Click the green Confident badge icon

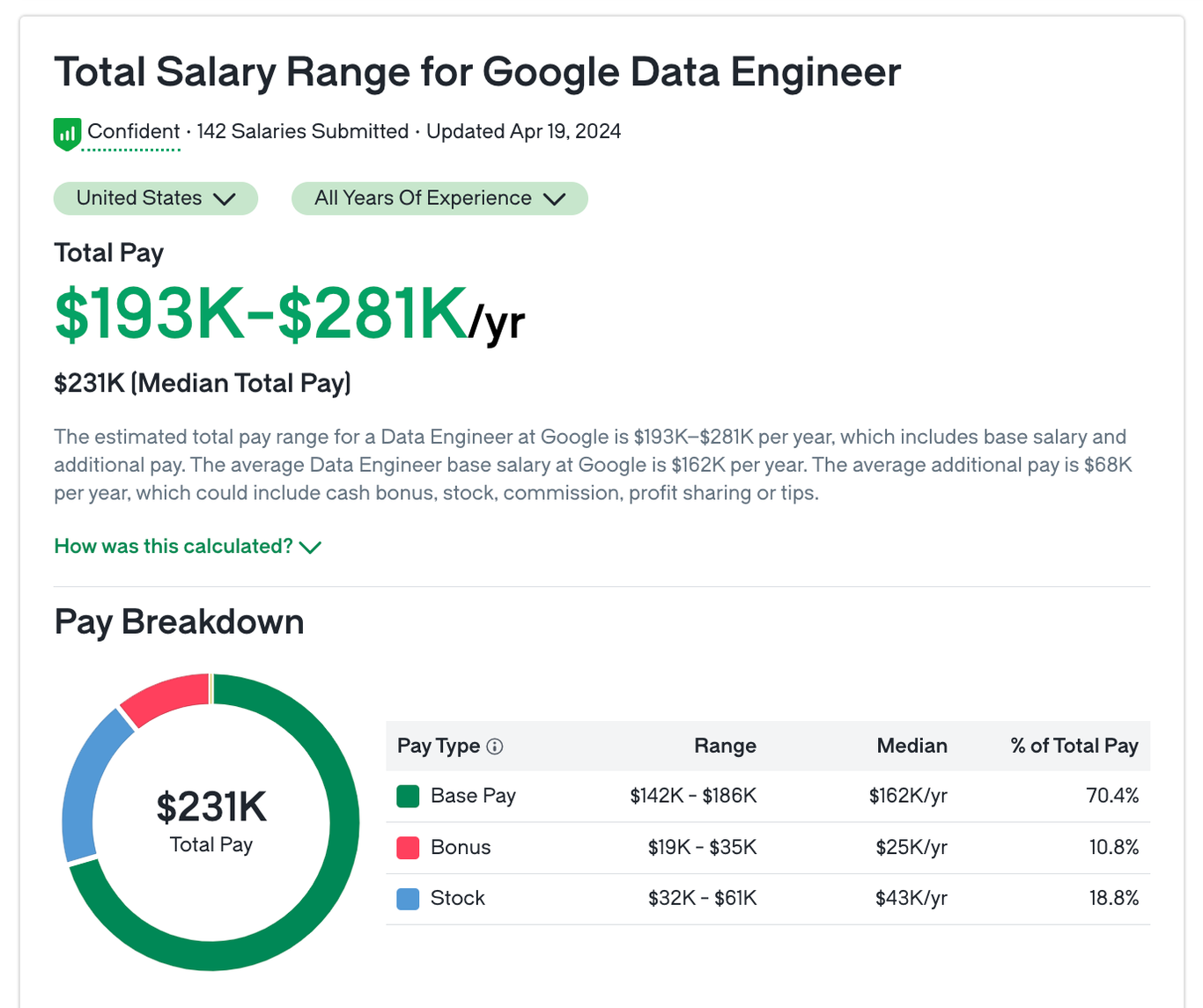click(67, 132)
